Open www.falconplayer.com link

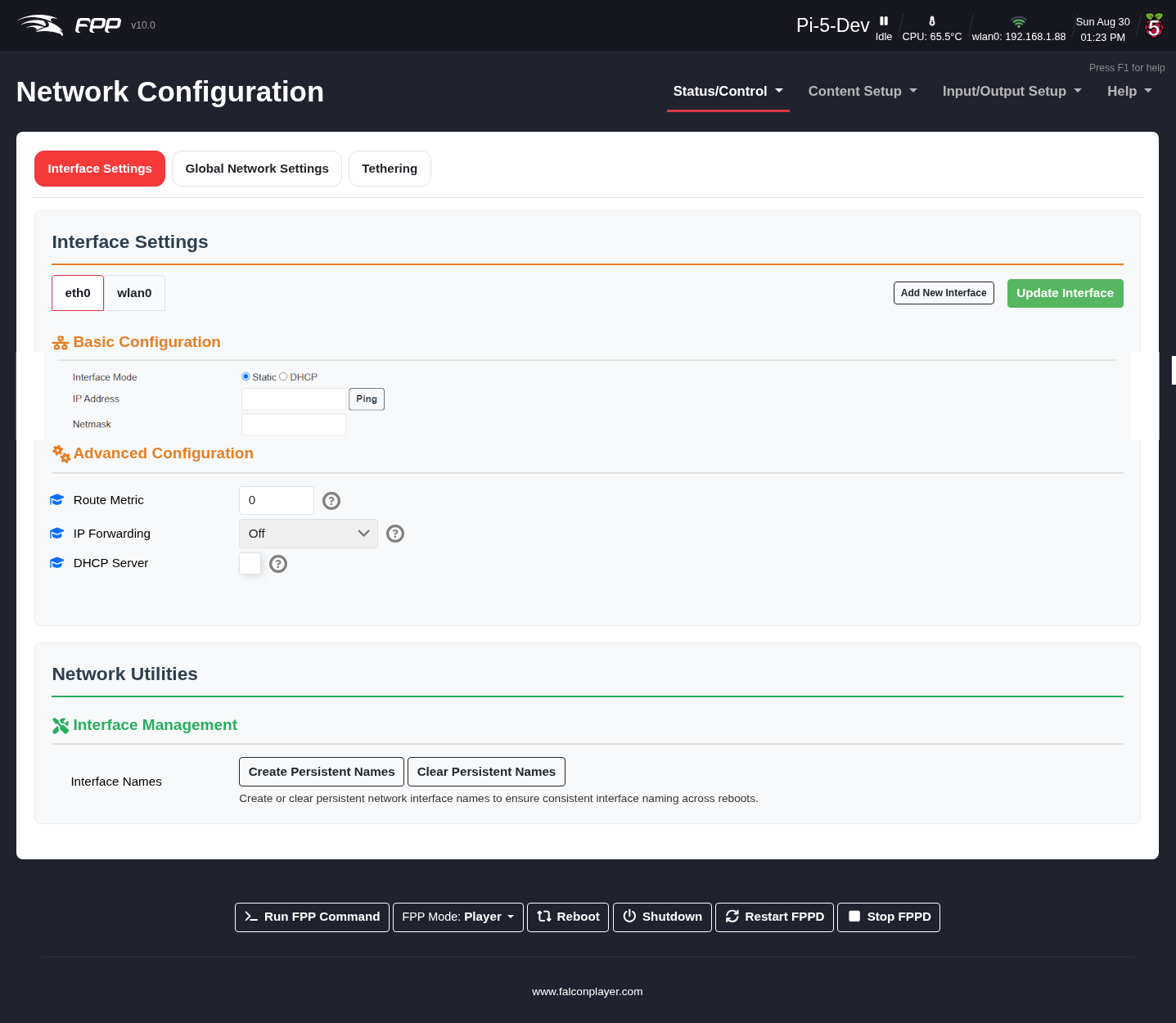[x=588, y=992]
